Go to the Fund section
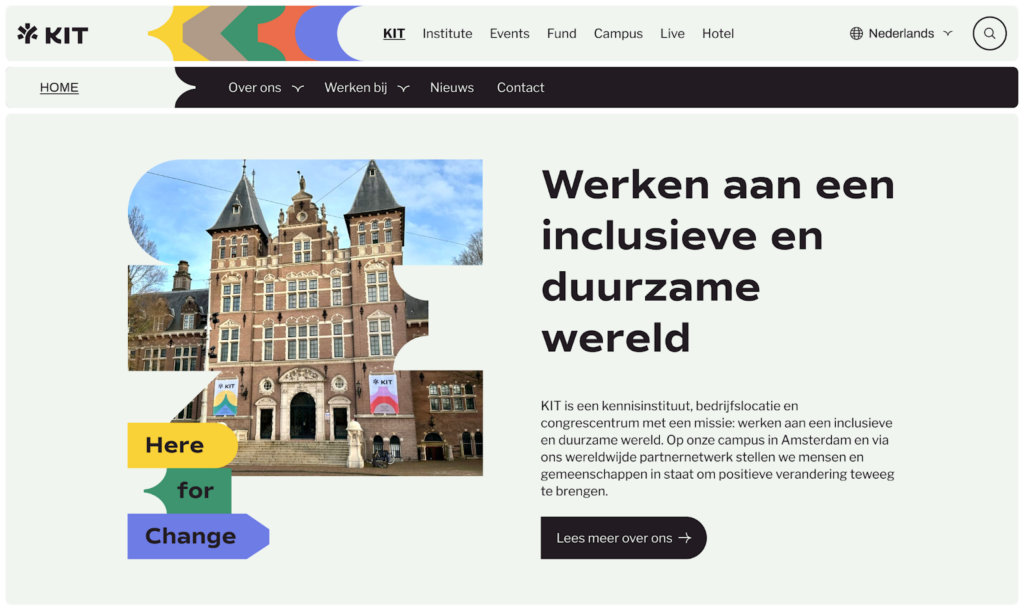The height and width of the screenshot is (611, 1024). (561, 33)
